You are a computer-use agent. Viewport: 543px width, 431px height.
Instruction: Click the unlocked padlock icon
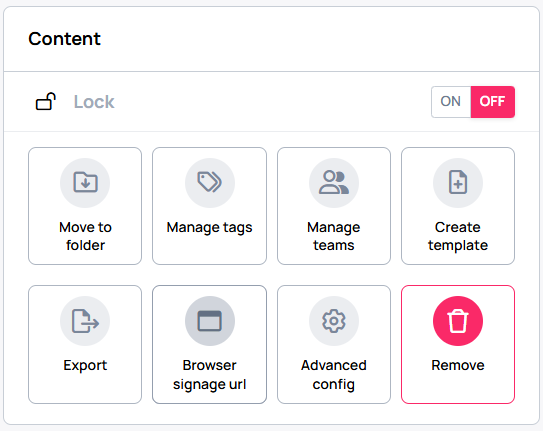[x=46, y=101]
